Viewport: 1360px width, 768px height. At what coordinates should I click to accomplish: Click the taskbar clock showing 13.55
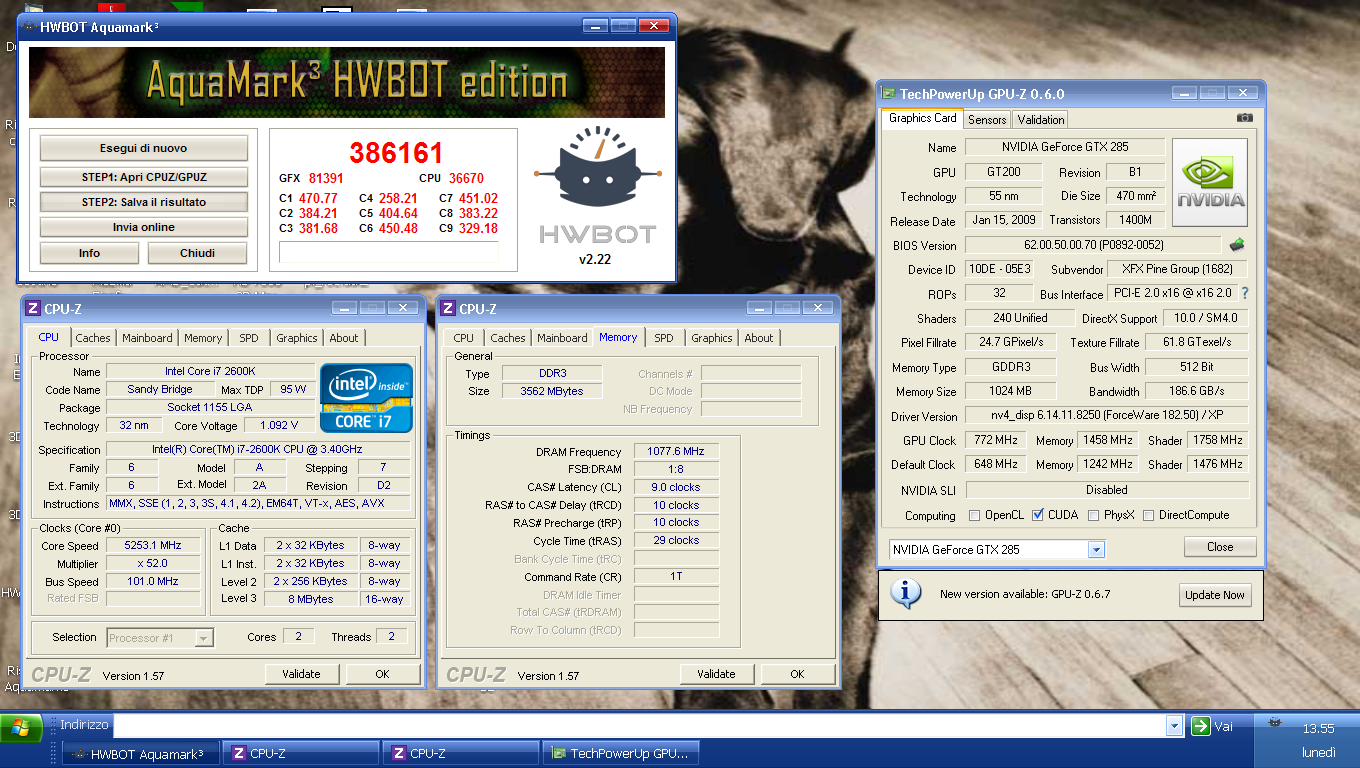(x=1319, y=729)
